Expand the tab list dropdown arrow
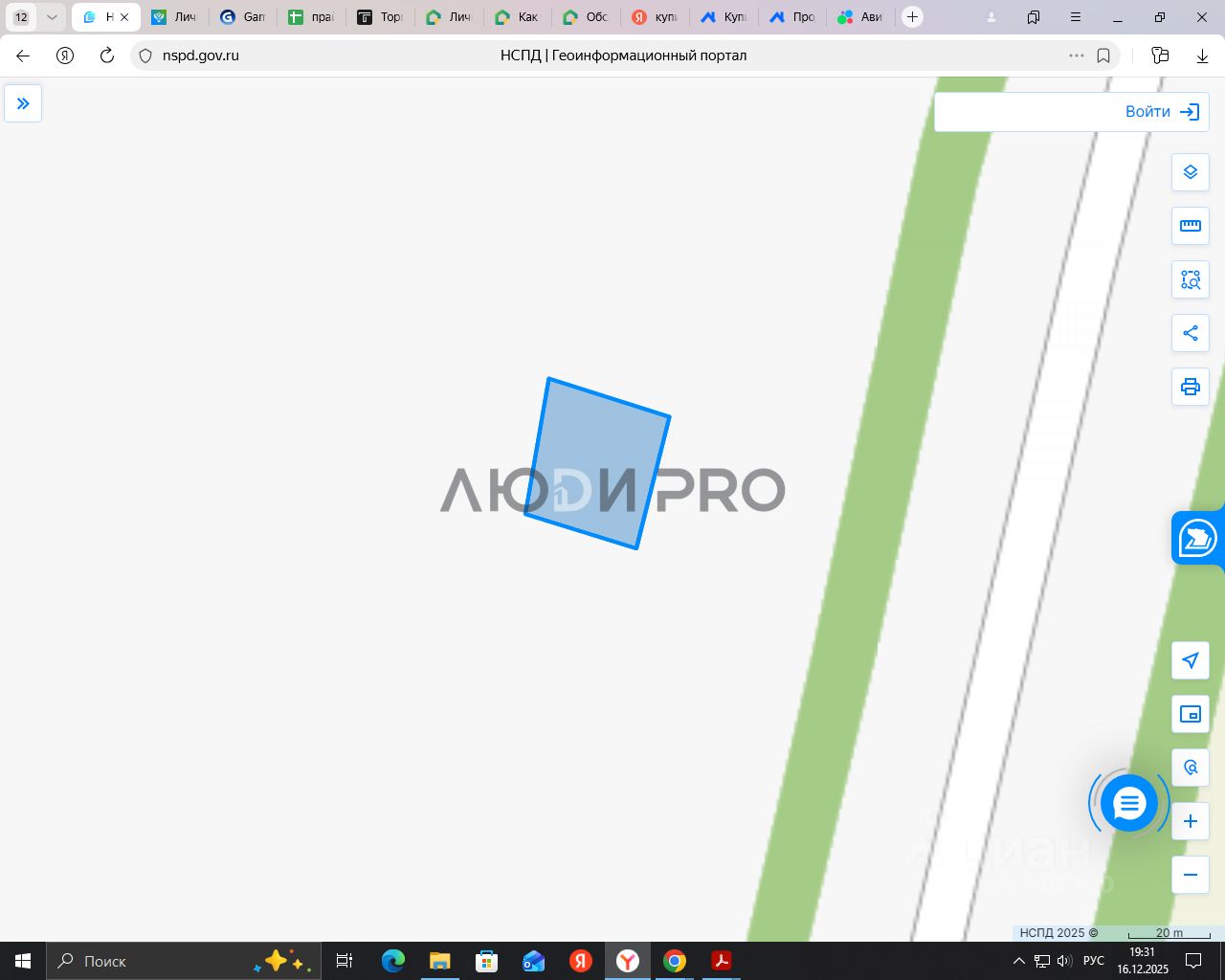The width and height of the screenshot is (1225, 980). [x=52, y=17]
